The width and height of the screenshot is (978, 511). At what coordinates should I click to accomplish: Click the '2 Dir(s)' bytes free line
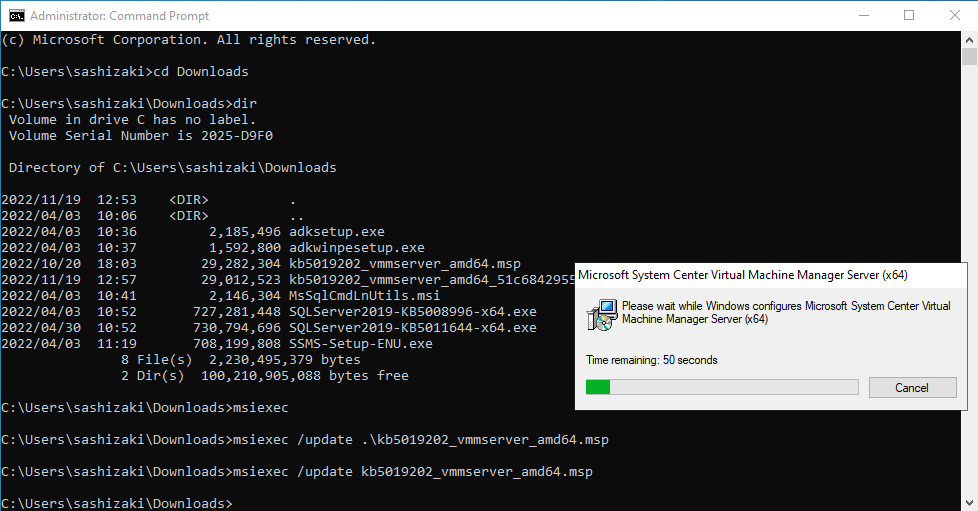tap(264, 376)
